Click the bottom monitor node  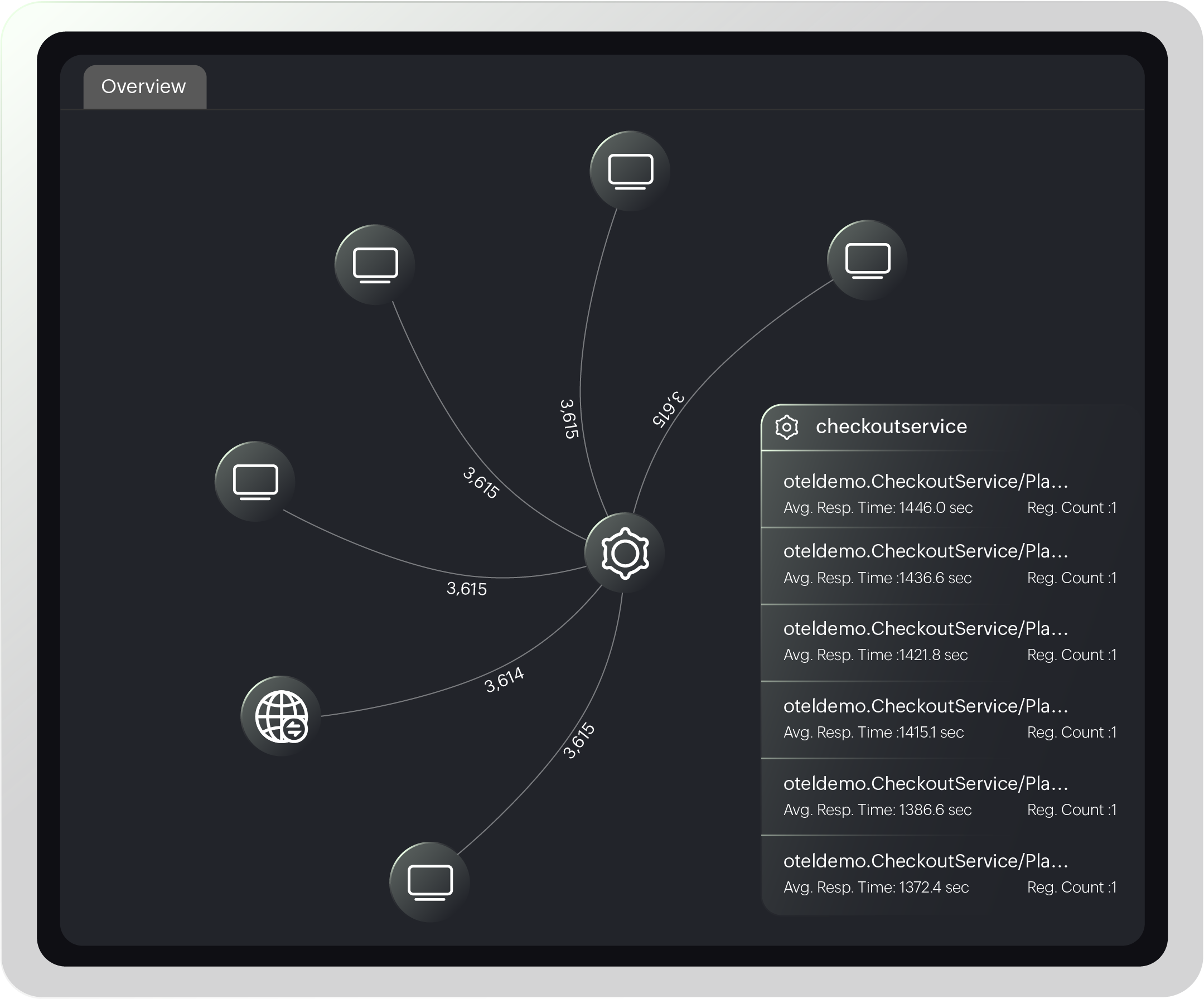[429, 881]
